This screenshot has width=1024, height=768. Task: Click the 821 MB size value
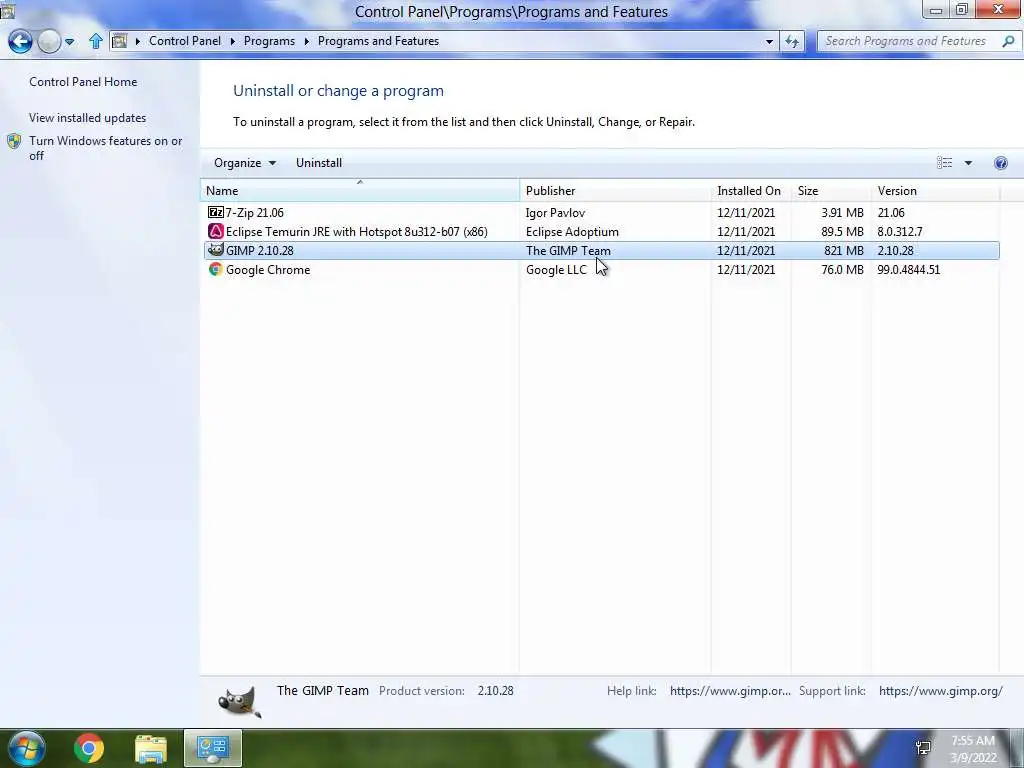coord(844,250)
